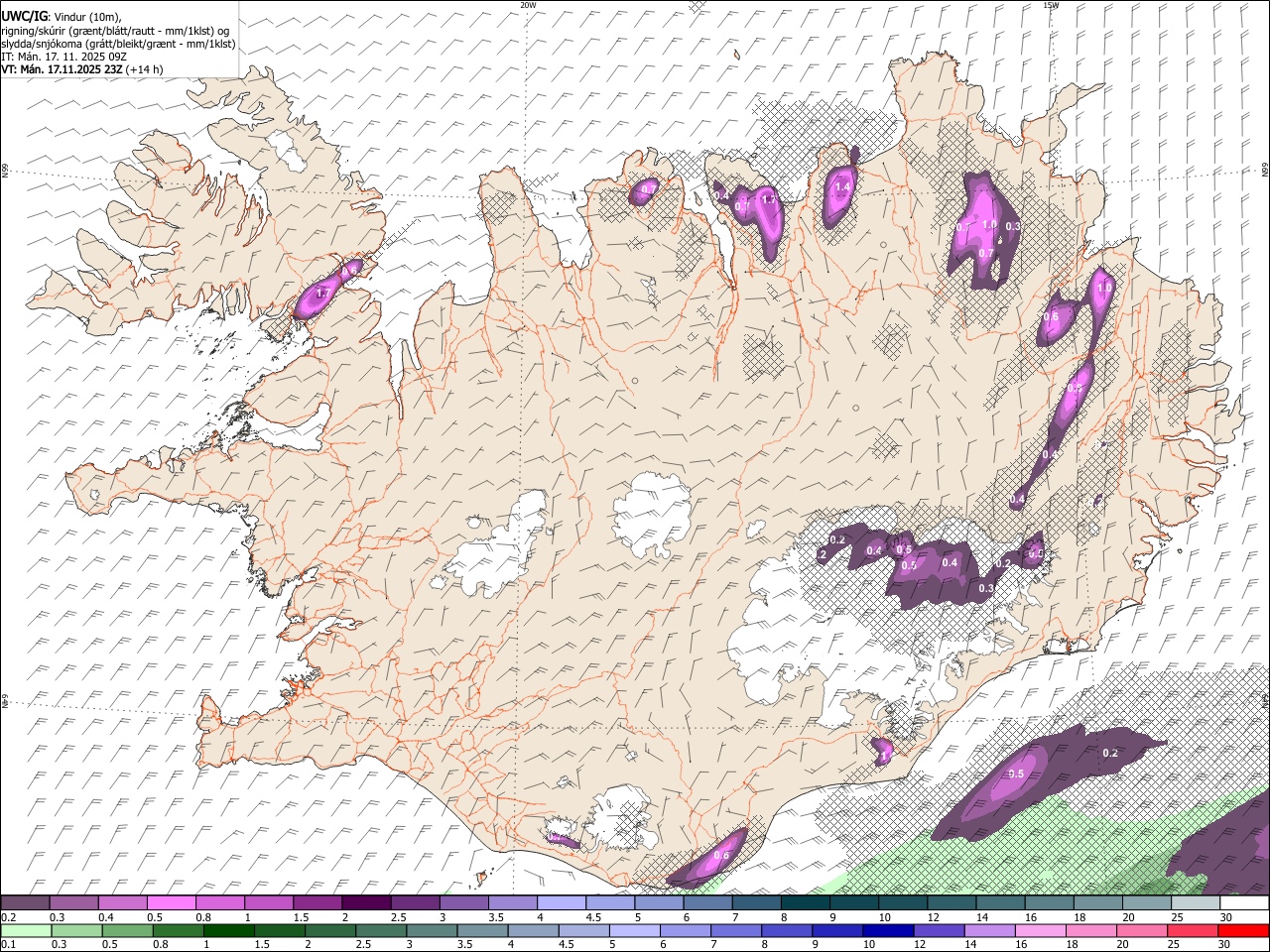
Task: Pick the light lavender 4 swatch, upper scale
Action: 562,903
